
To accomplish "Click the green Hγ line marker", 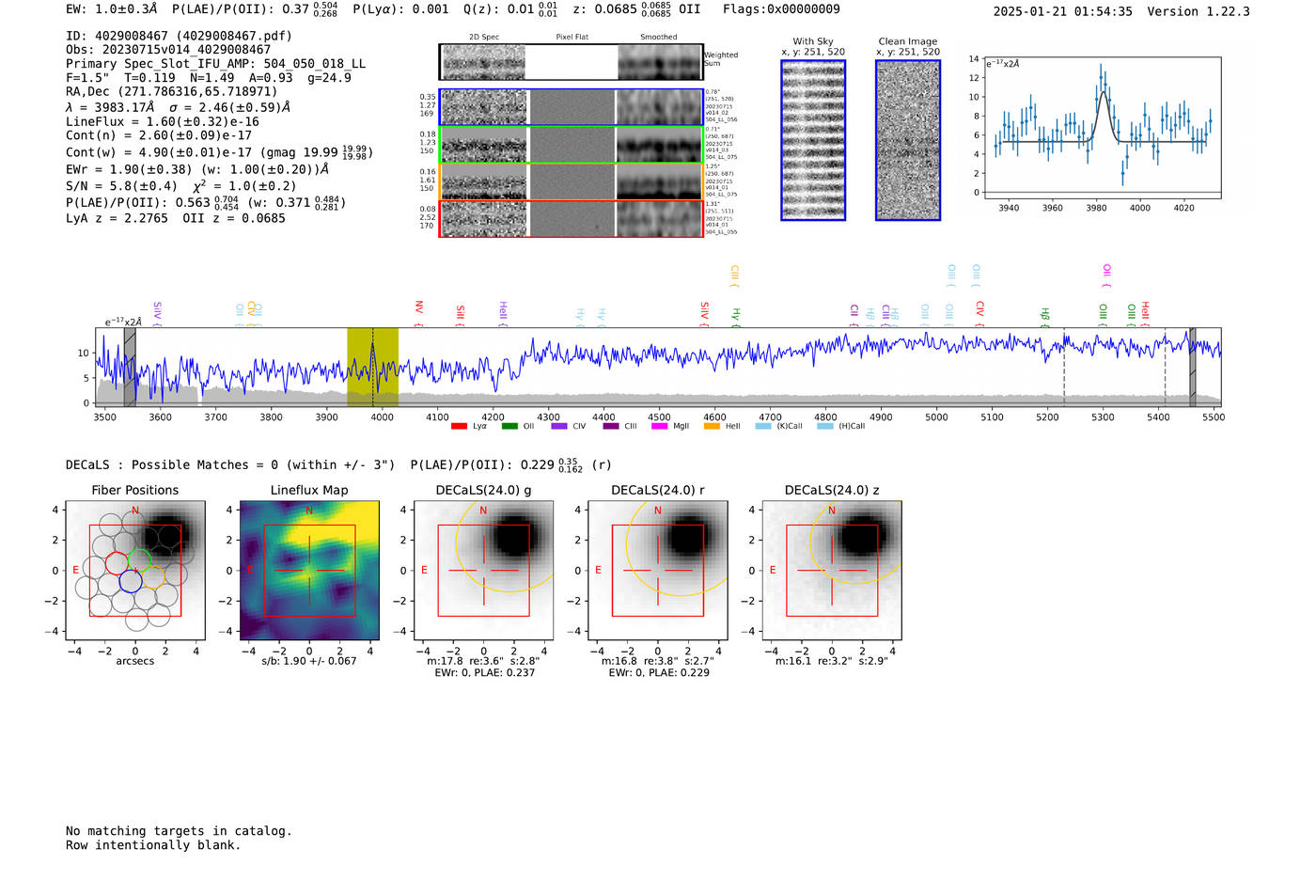I will tap(736, 317).
